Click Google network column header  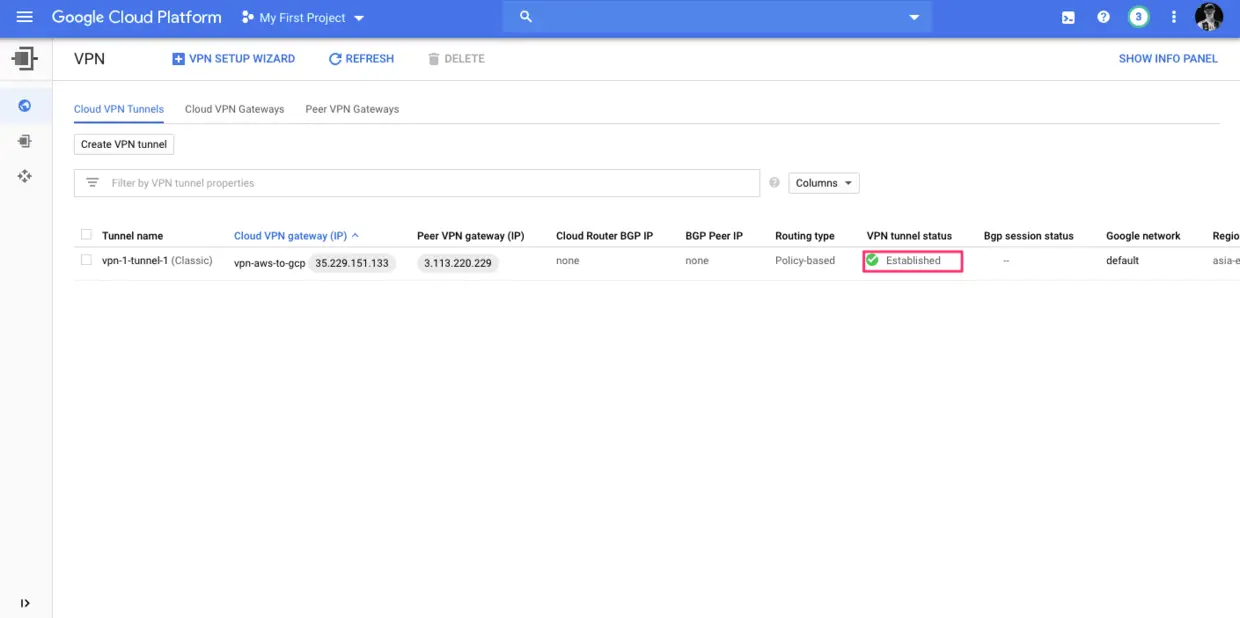point(1143,236)
